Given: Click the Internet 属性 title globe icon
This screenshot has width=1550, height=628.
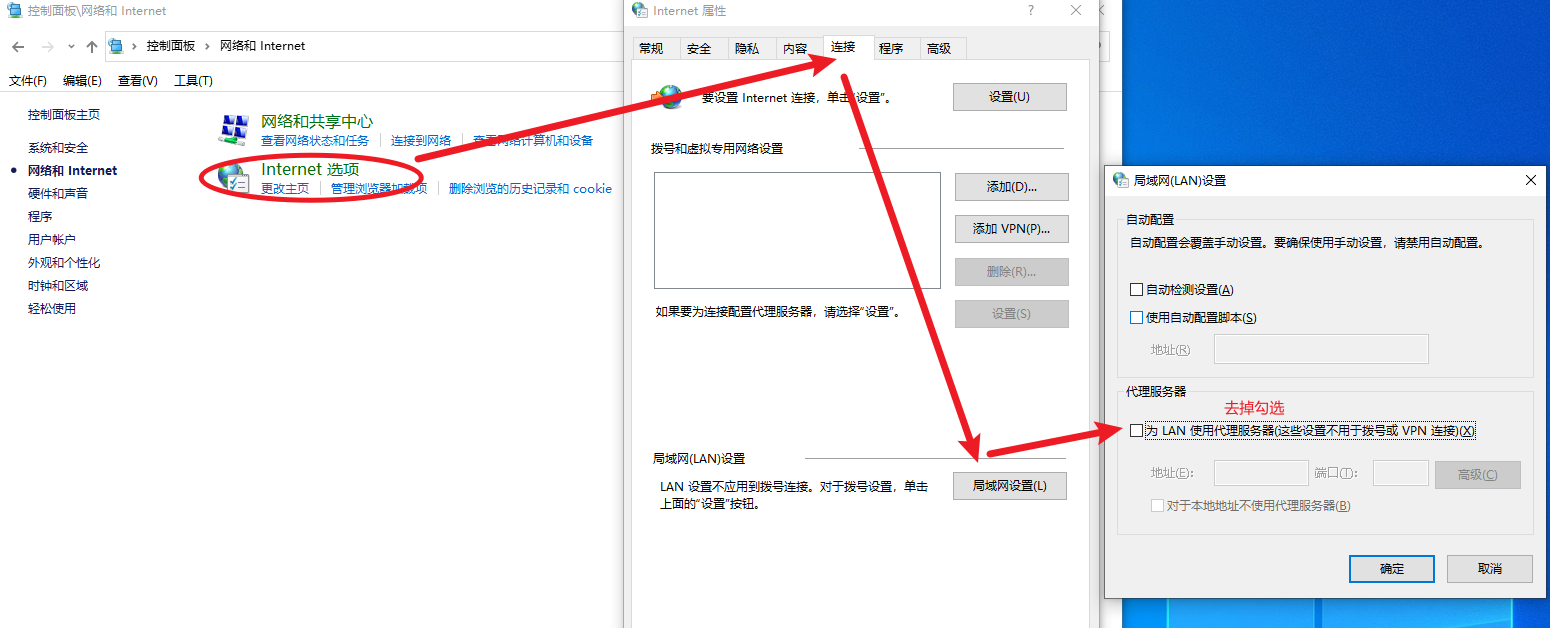Looking at the screenshot, I should (x=640, y=10).
